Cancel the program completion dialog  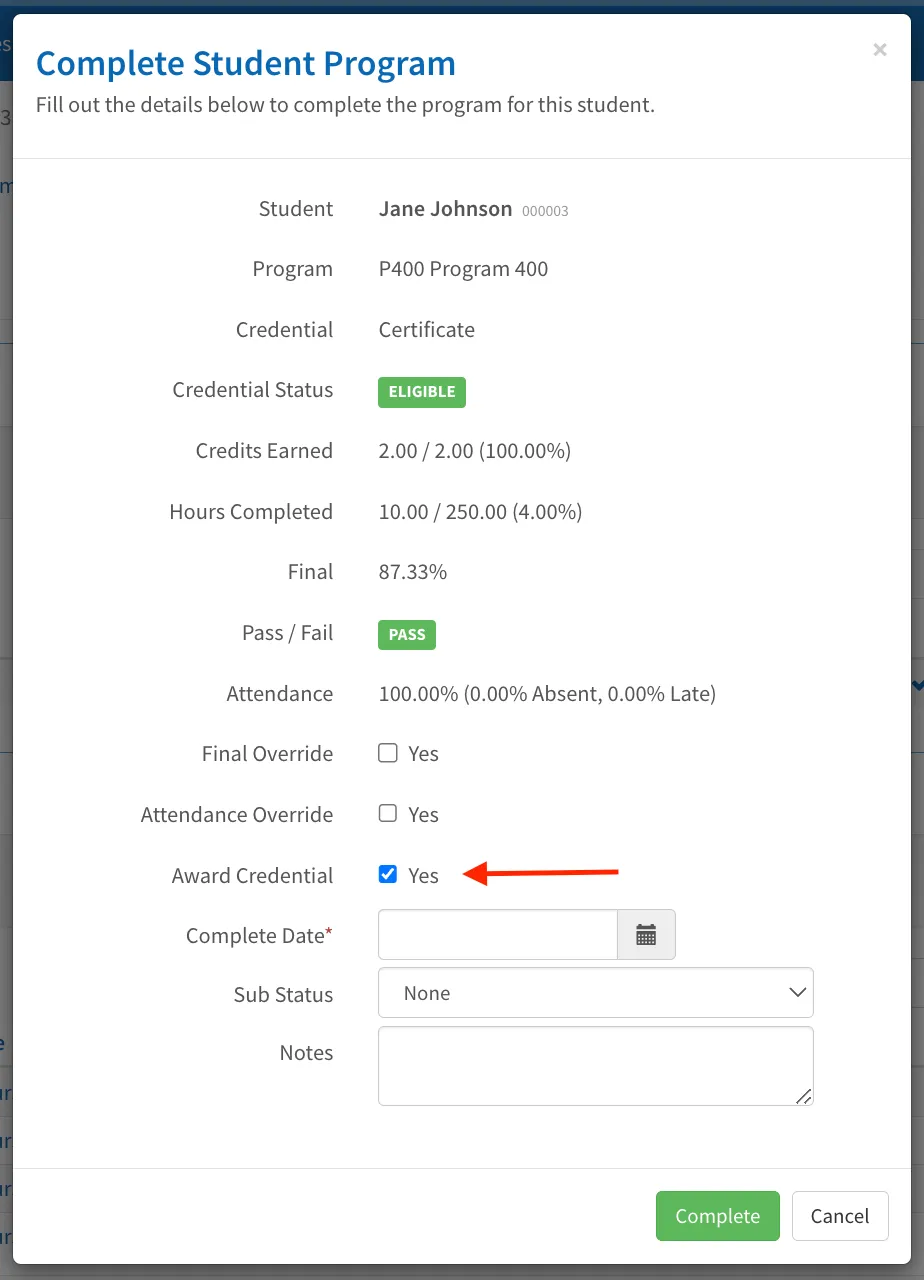[x=840, y=1216]
